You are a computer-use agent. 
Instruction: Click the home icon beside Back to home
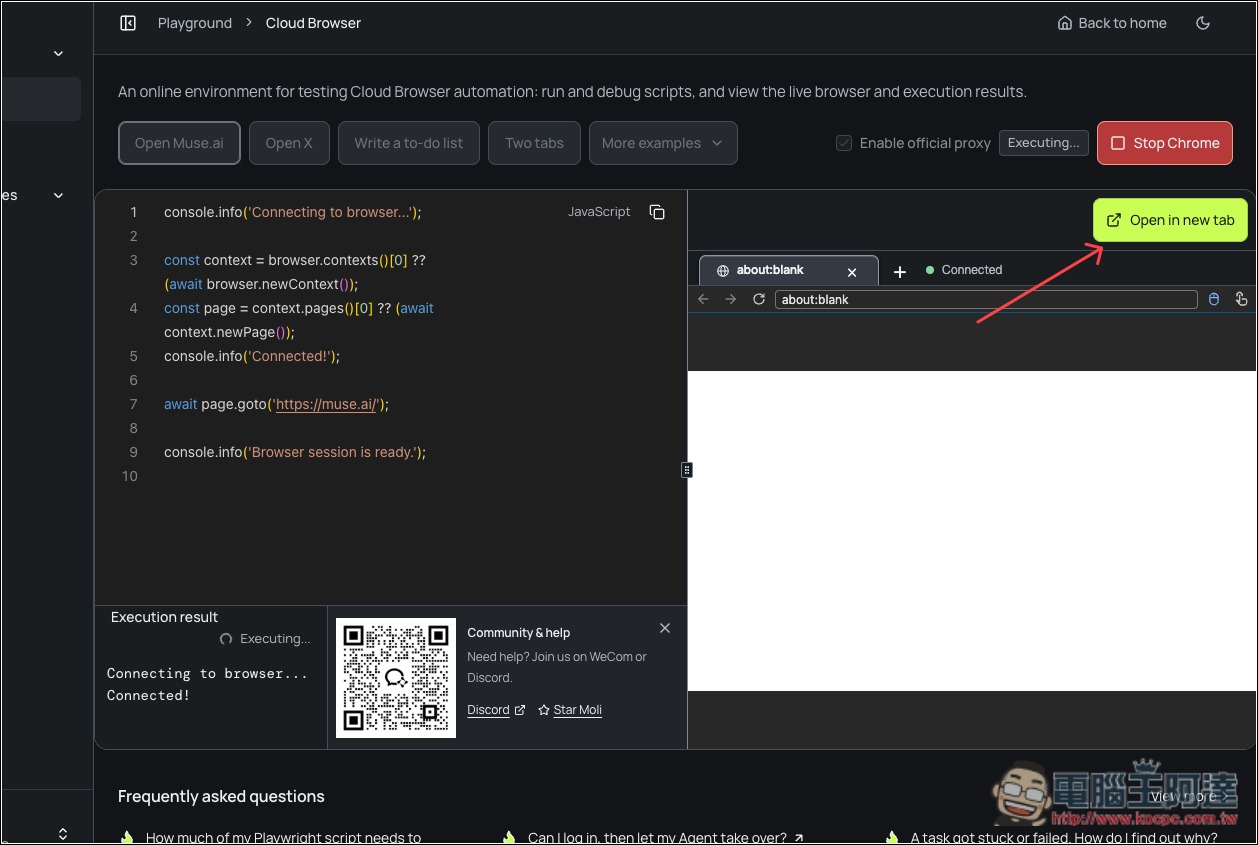pyautogui.click(x=1065, y=23)
